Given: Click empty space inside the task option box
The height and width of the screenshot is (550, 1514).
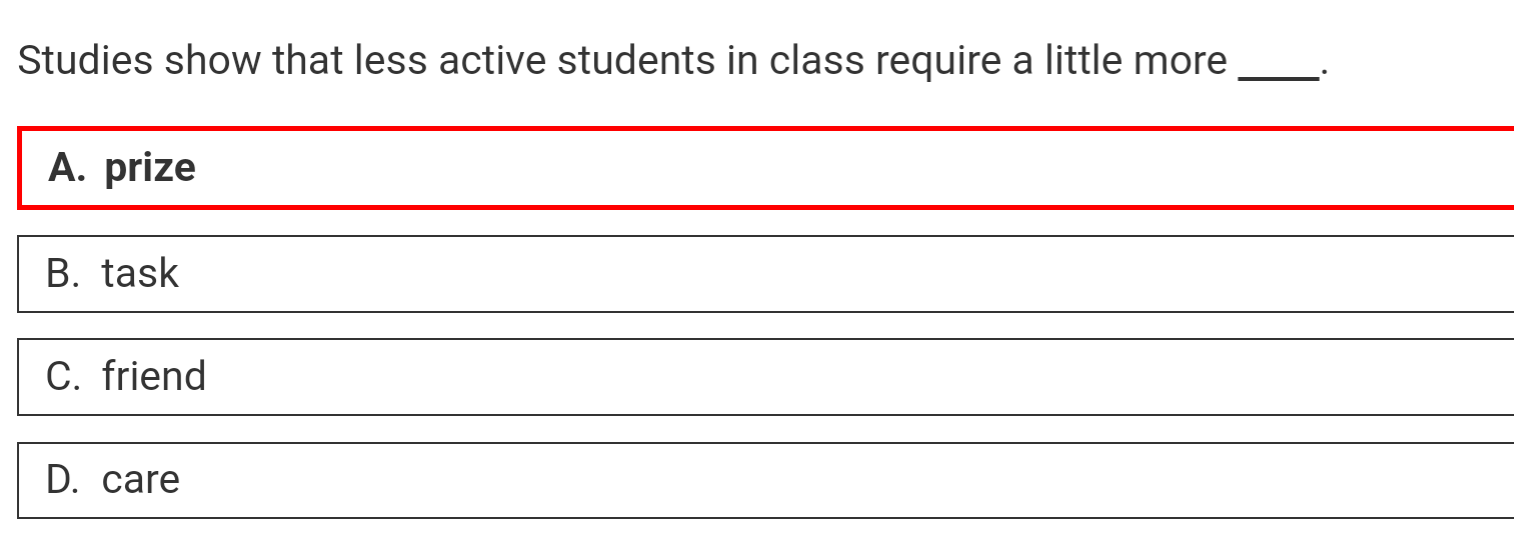Looking at the screenshot, I should pyautogui.click(x=850, y=274).
